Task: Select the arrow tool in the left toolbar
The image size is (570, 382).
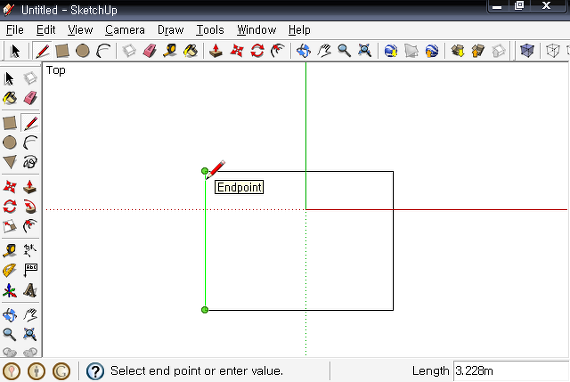Action: pyautogui.click(x=9, y=79)
